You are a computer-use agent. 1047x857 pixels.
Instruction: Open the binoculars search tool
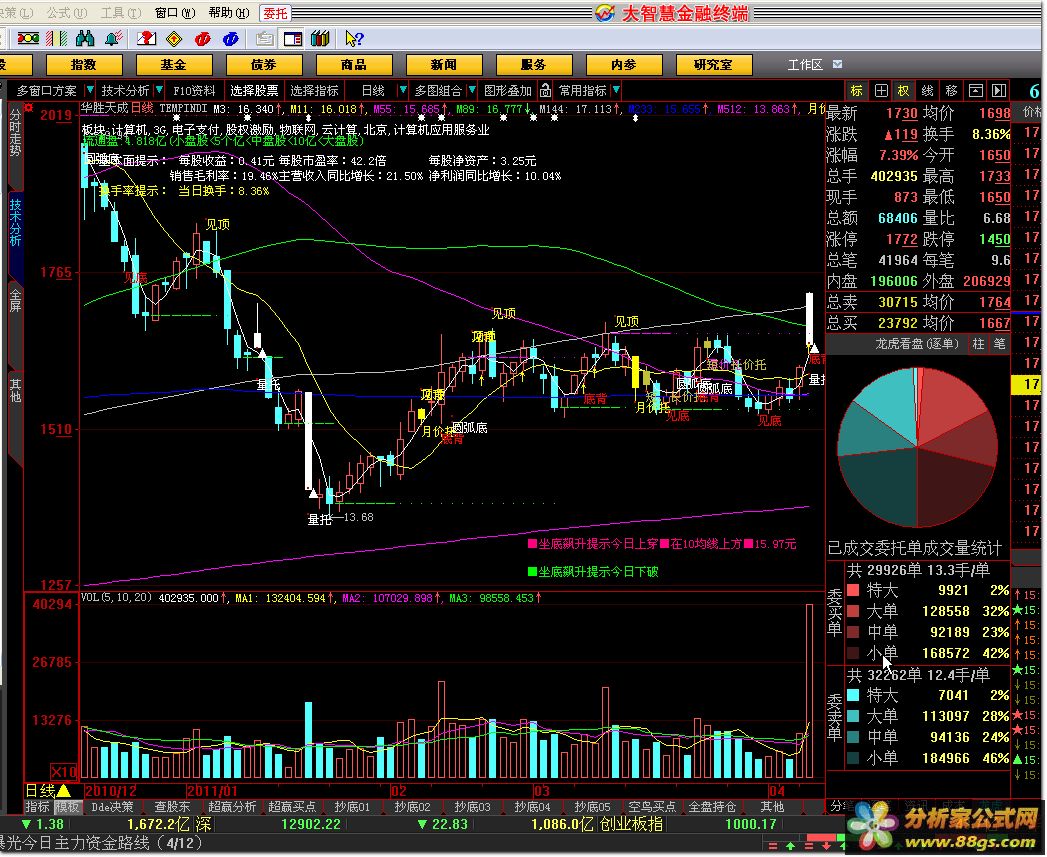pyautogui.click(x=85, y=39)
